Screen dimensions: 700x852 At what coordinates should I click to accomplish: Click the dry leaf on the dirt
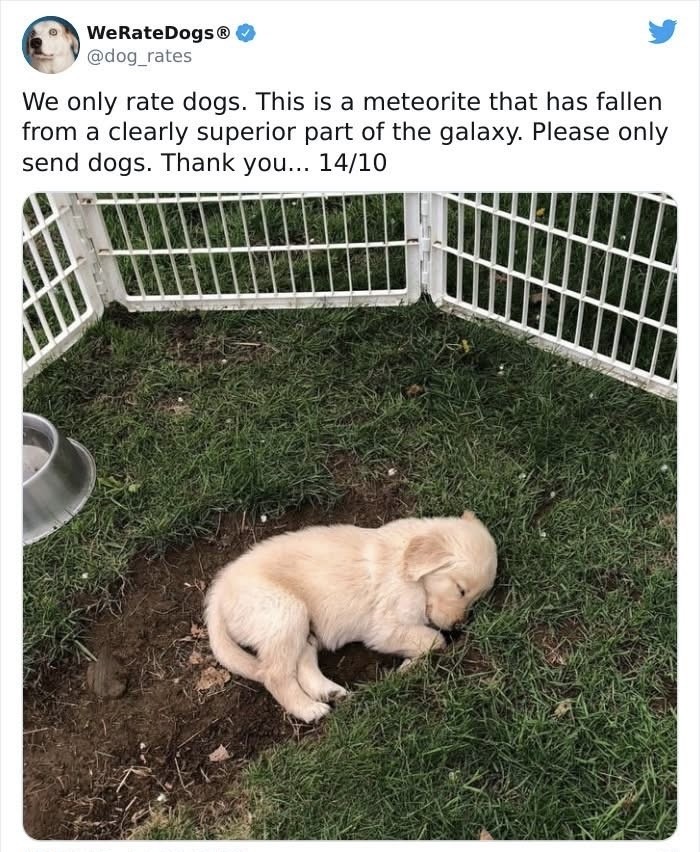[212, 678]
